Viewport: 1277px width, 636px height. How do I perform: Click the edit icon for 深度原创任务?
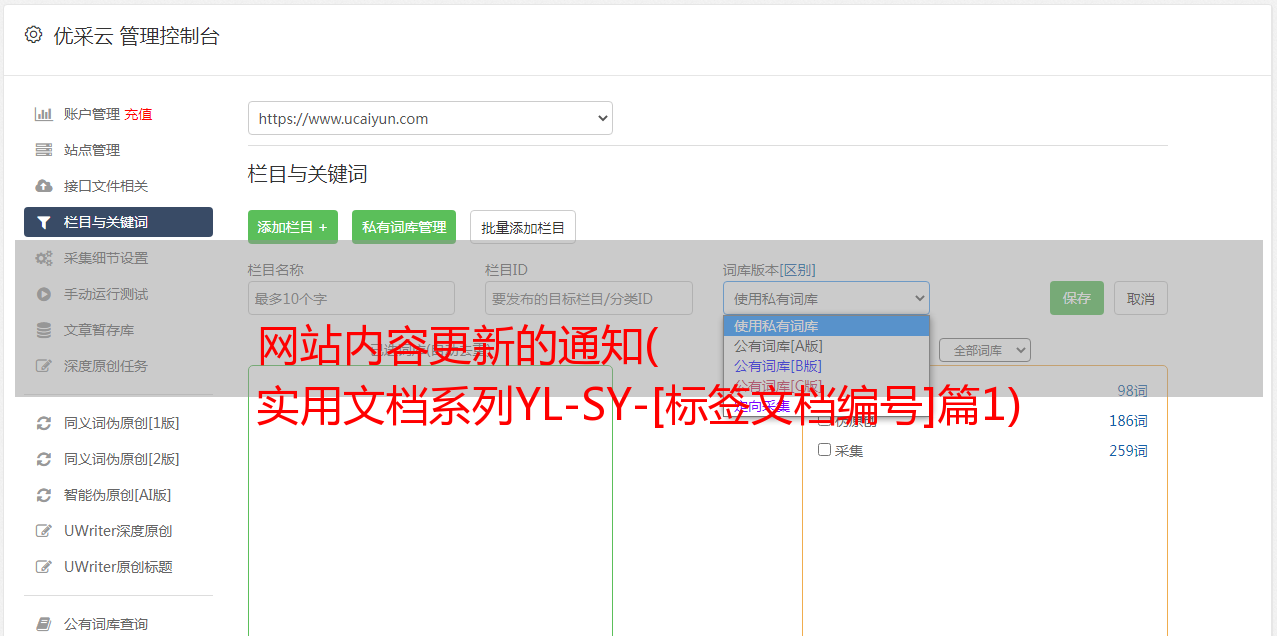[x=44, y=366]
